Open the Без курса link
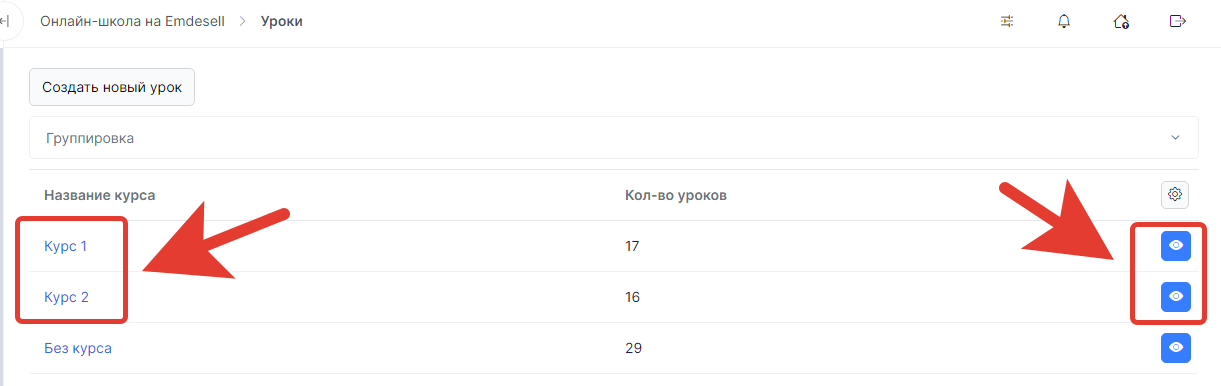The width and height of the screenshot is (1221, 386). tap(78, 348)
